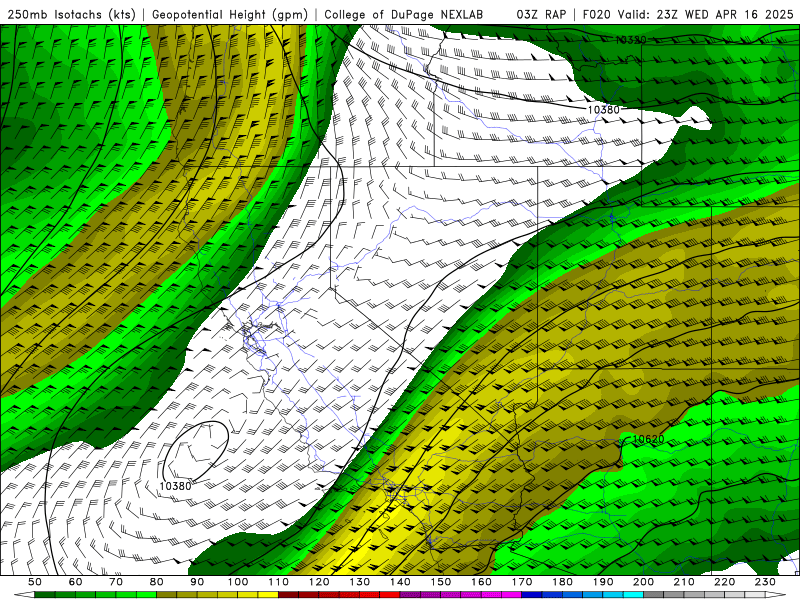Viewport: 800px width, 600px height.
Task: Select the cyan swatch ending at 200
Action: coord(633,595)
